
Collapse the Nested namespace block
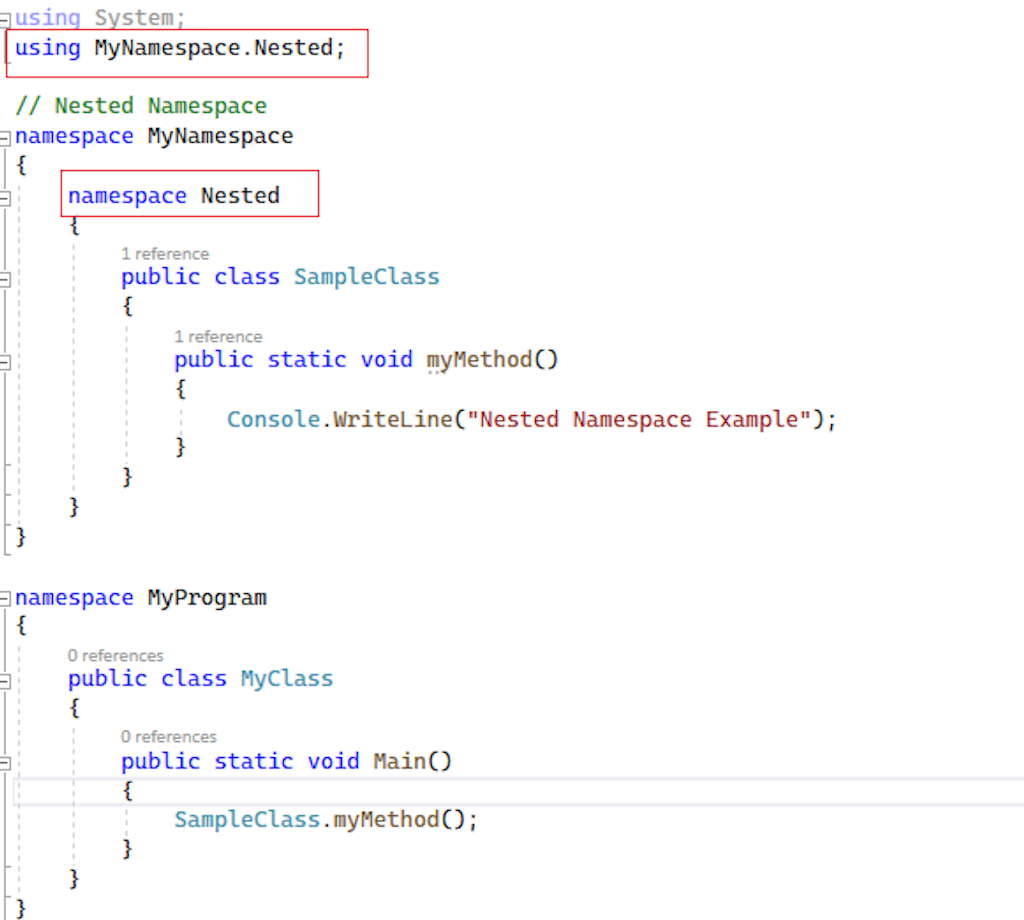point(5,196)
